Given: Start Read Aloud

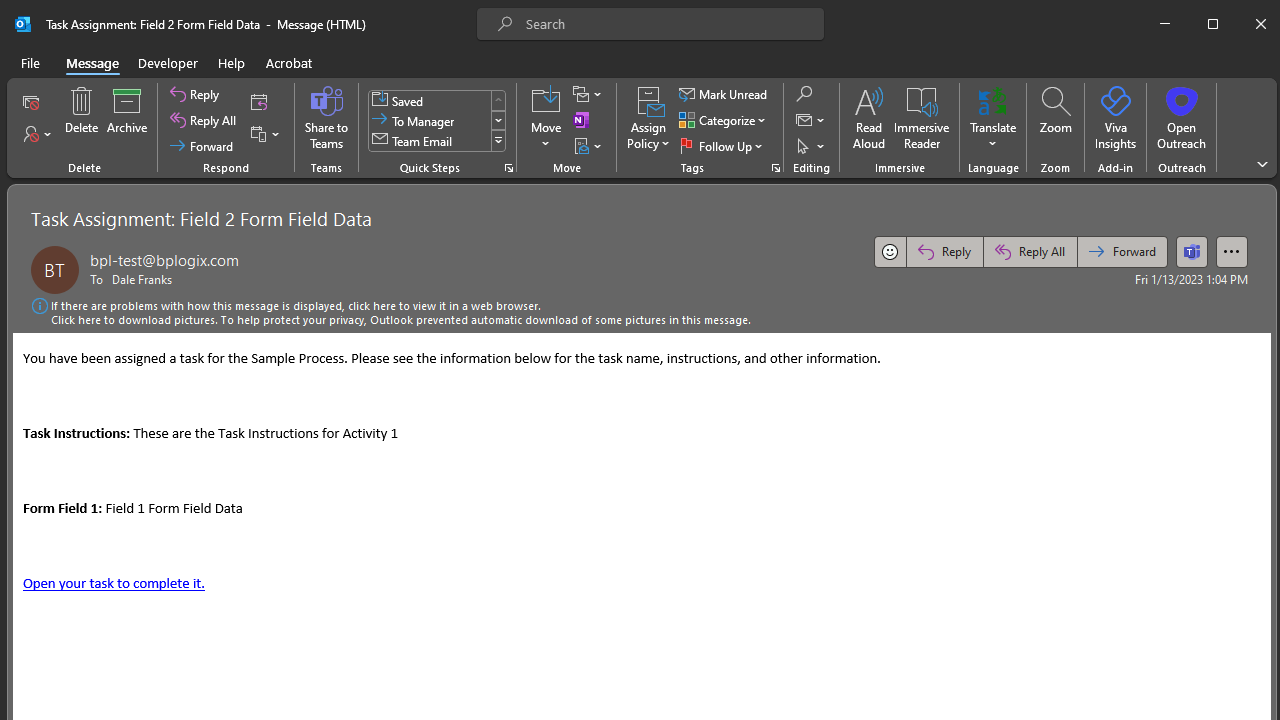Looking at the screenshot, I should tap(868, 118).
